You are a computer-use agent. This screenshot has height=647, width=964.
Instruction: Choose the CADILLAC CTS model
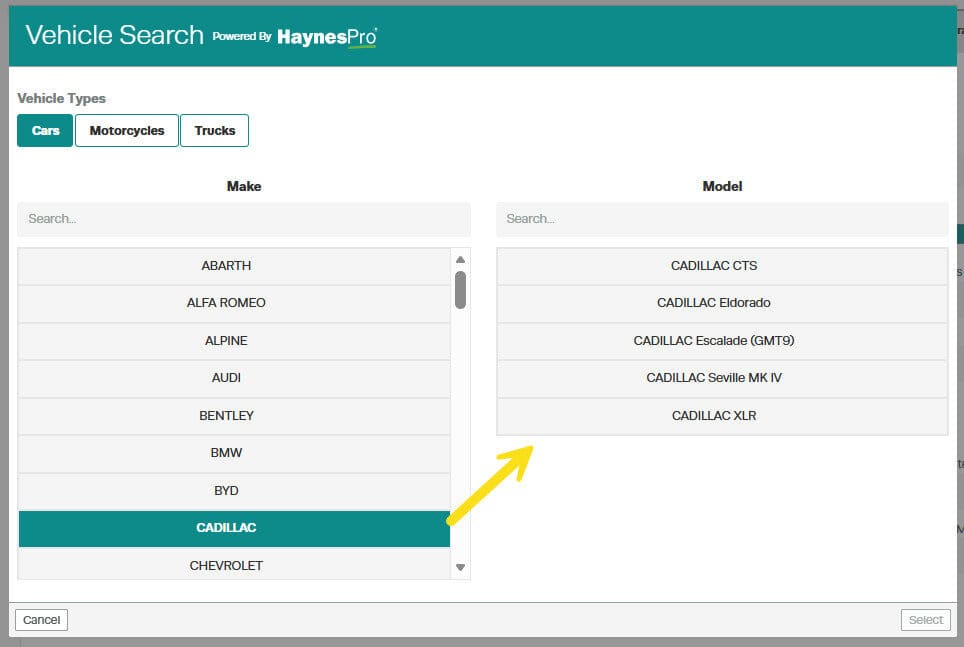click(x=722, y=266)
